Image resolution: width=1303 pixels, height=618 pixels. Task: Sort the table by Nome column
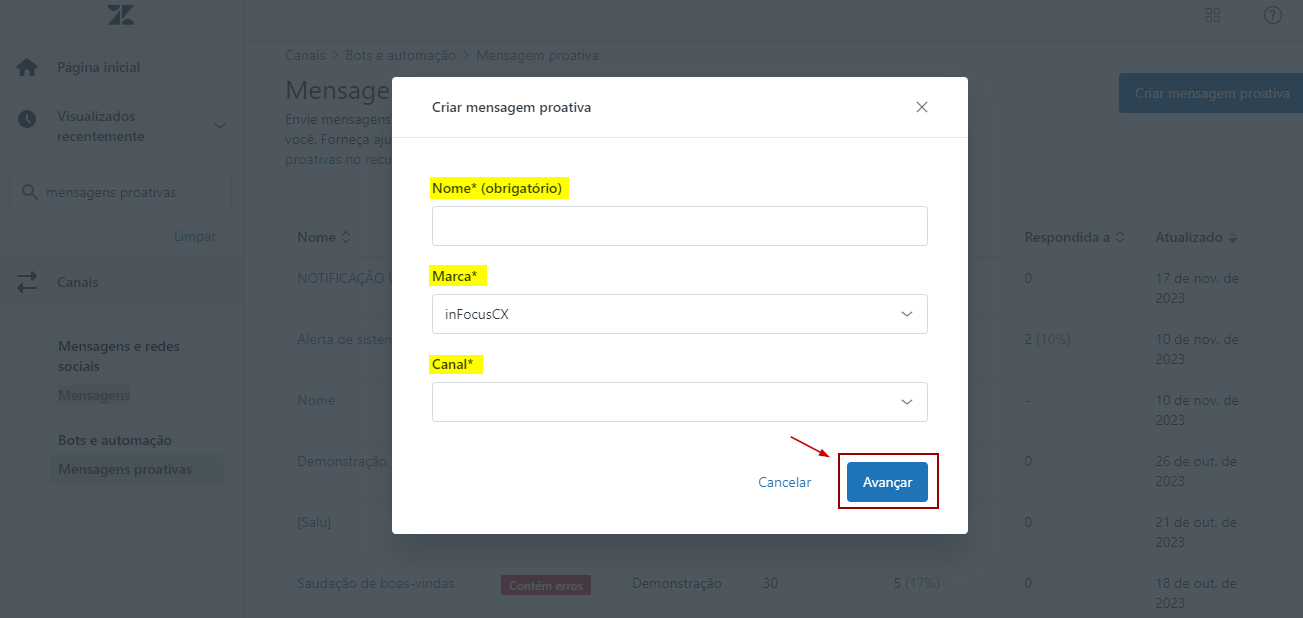323,238
